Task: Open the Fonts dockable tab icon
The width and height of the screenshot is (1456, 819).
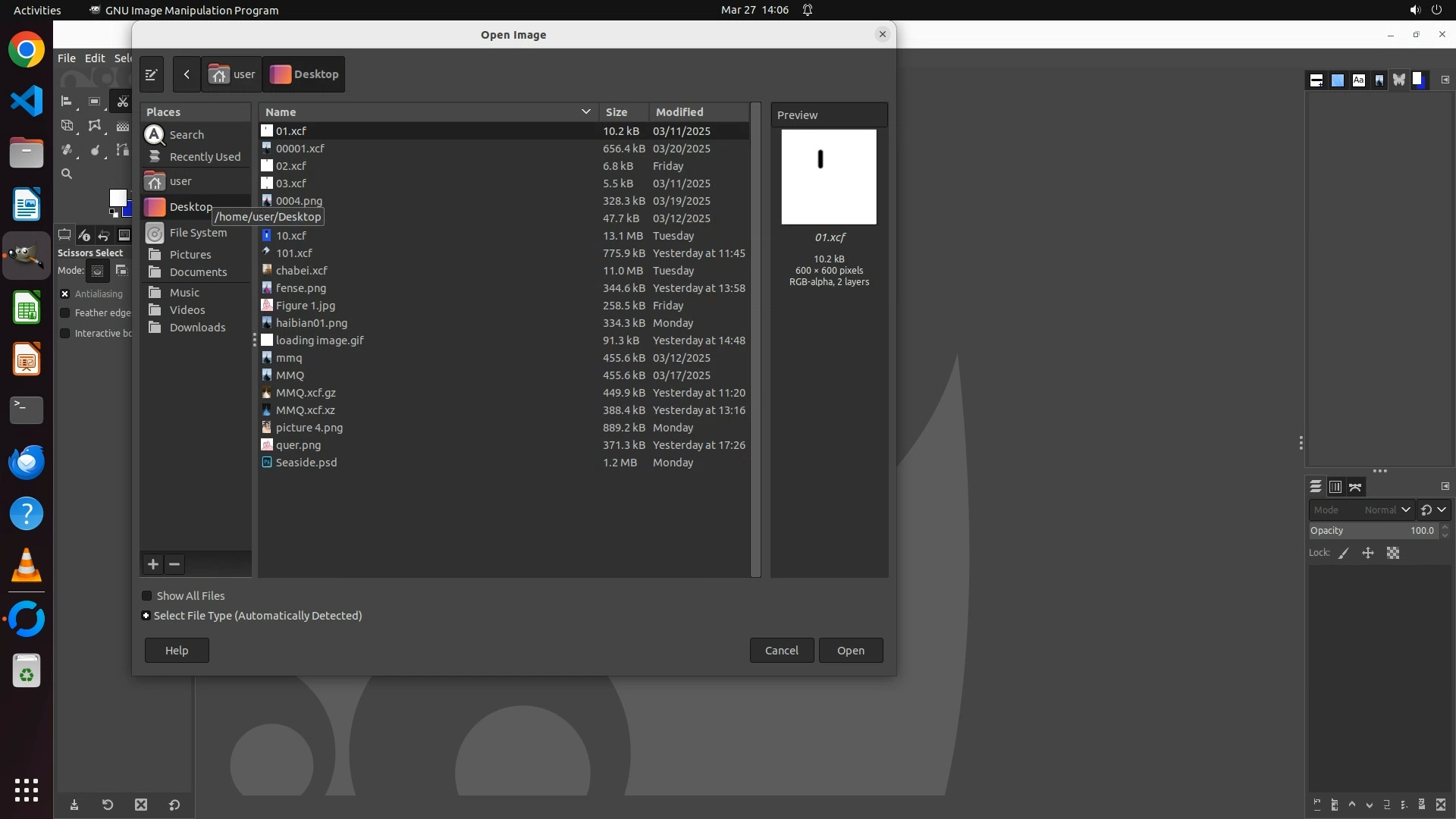Action: point(1358,80)
